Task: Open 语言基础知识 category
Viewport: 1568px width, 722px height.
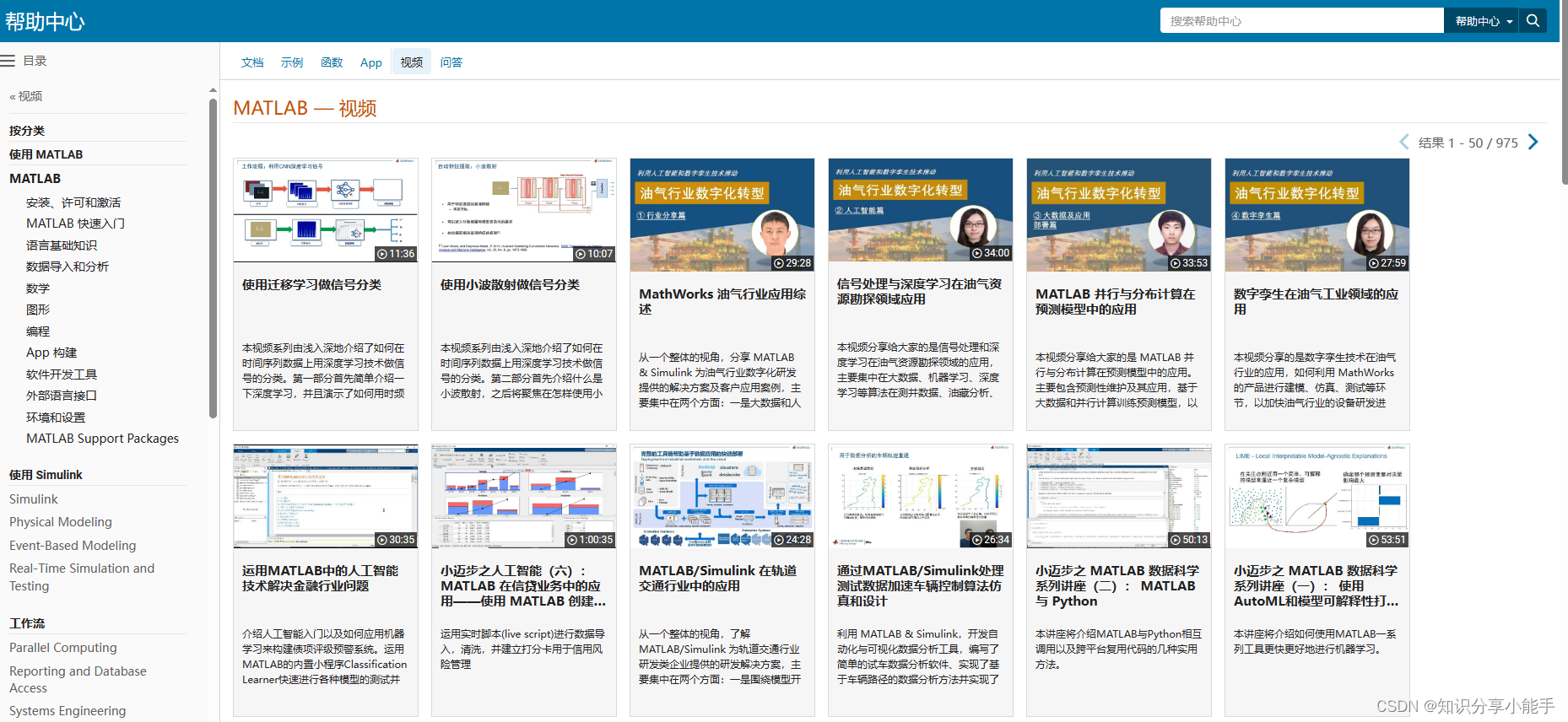Action: click(x=62, y=245)
